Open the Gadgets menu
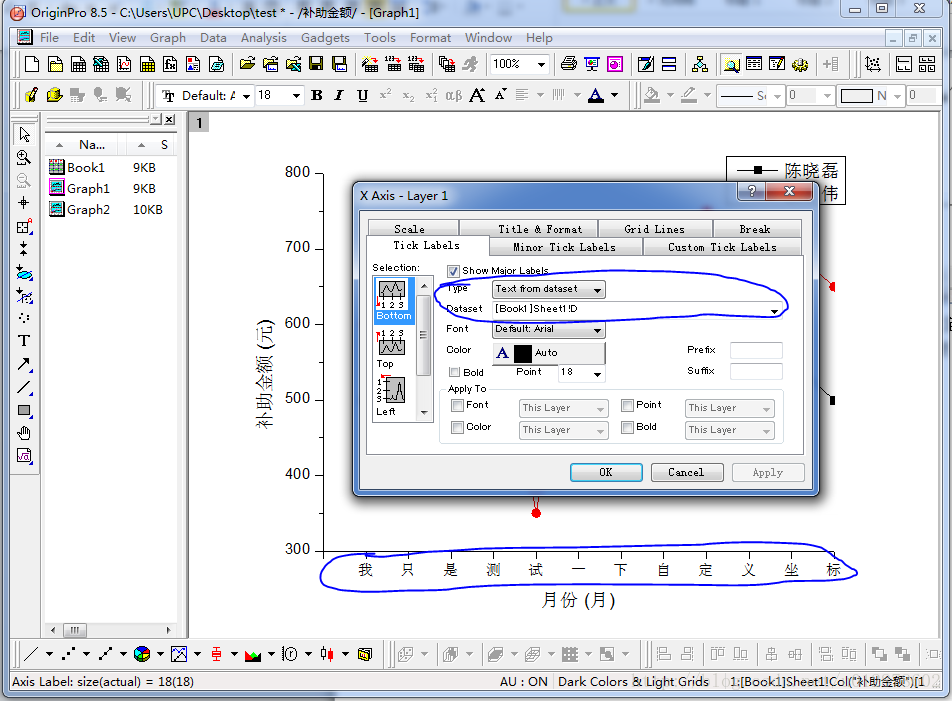The height and width of the screenshot is (701, 952). (x=325, y=38)
